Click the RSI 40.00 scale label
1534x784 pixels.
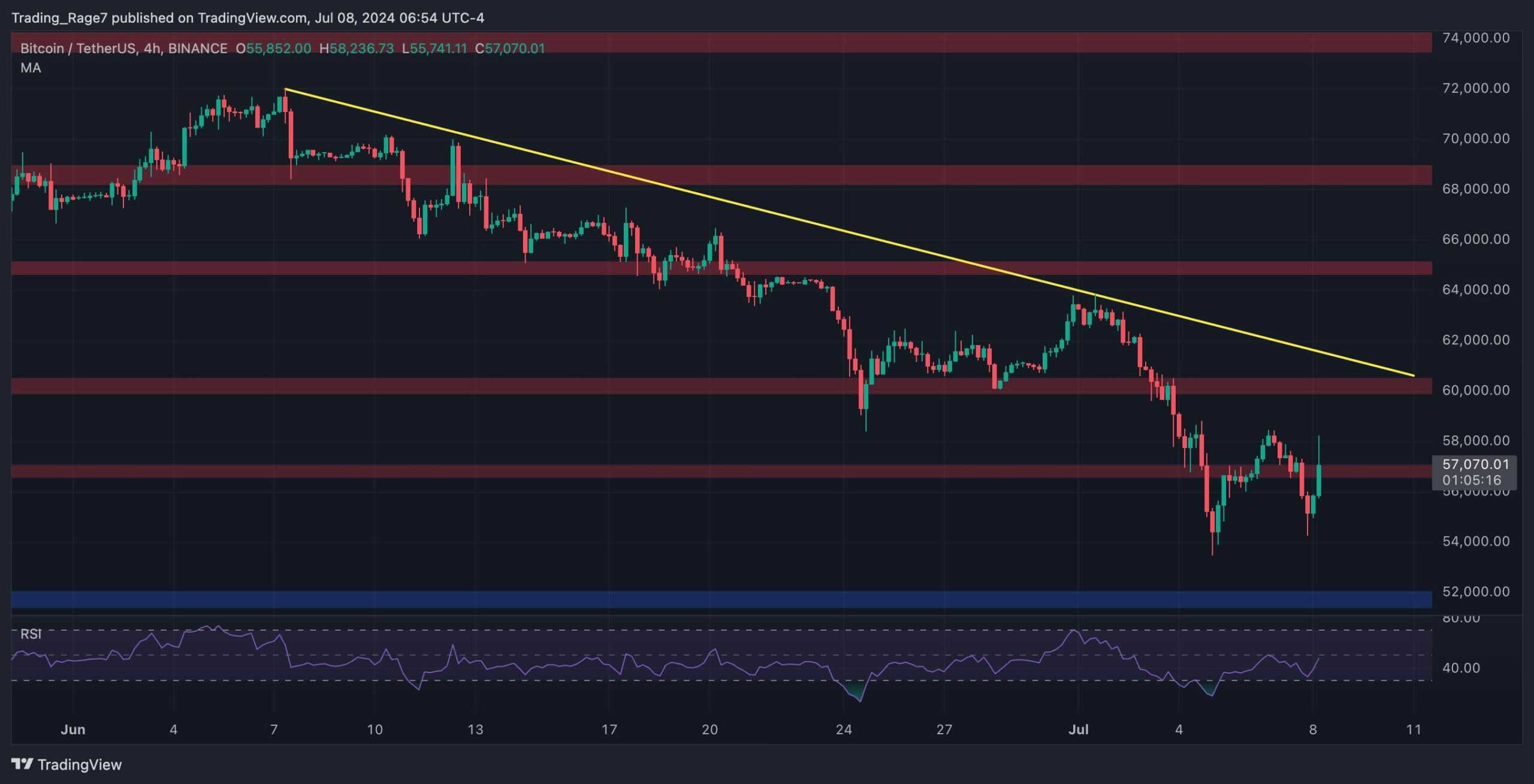1461,668
